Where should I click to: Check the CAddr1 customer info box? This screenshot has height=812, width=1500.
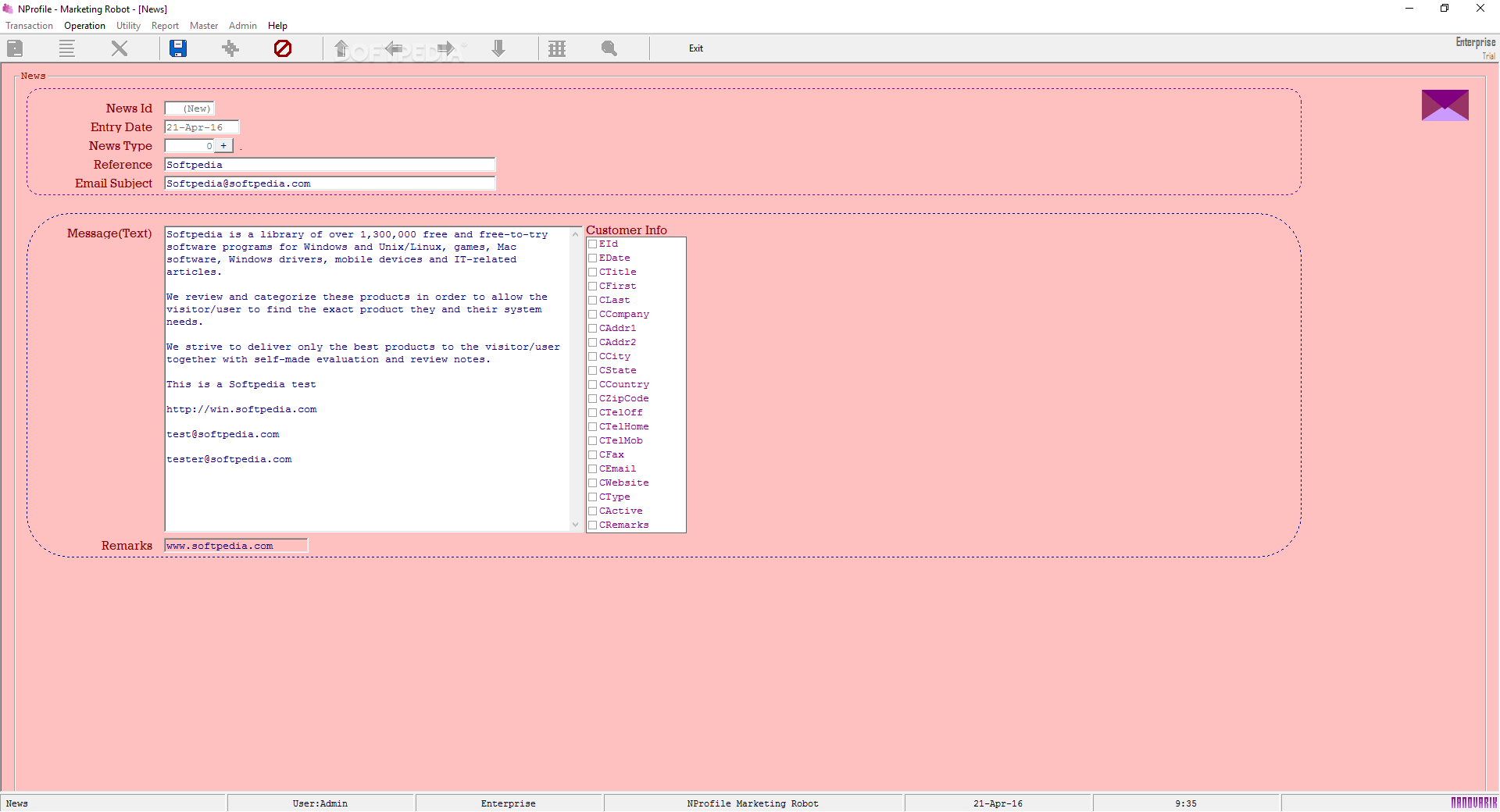(593, 329)
